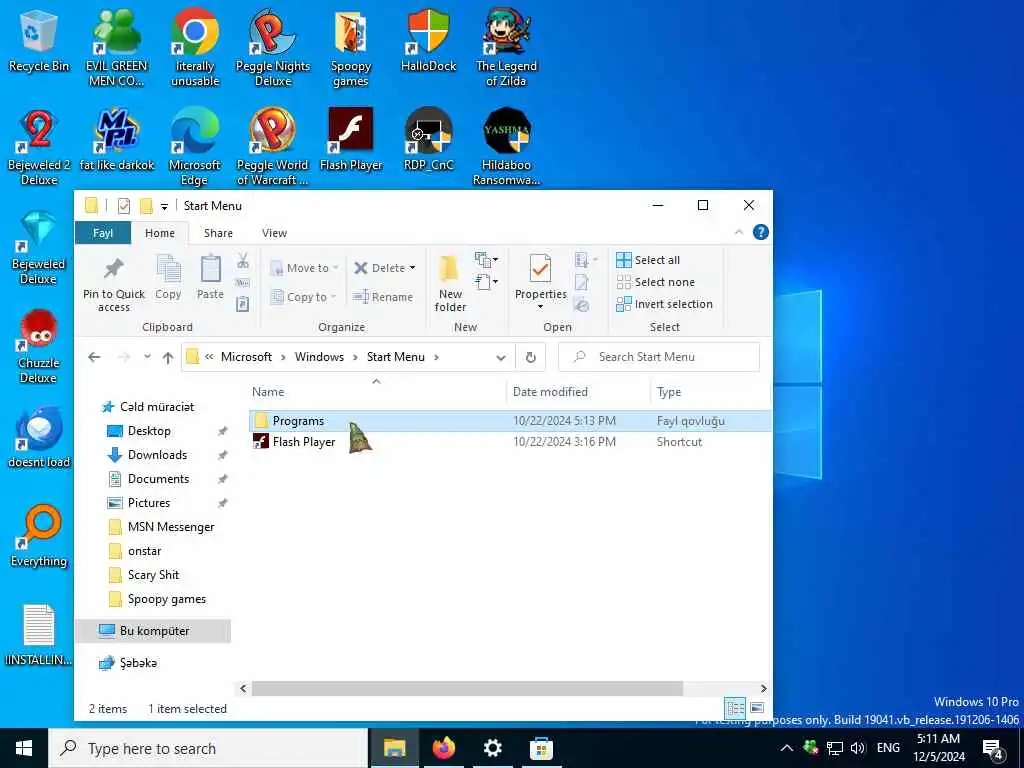Click Select all in ribbon

(648, 260)
